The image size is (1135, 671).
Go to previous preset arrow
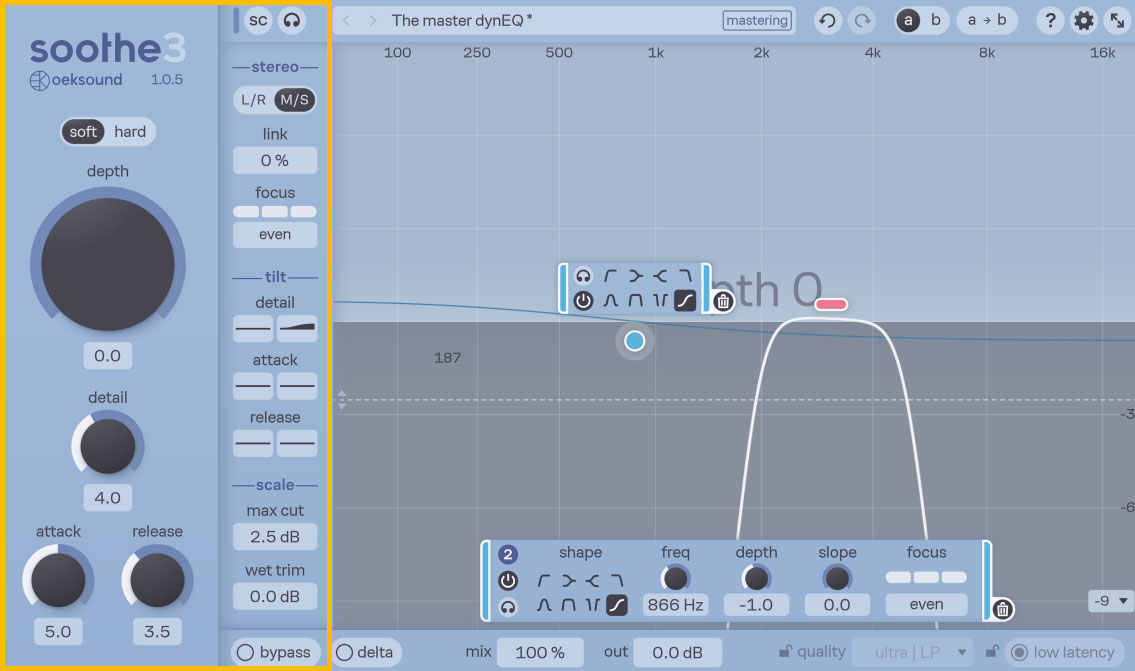coord(346,20)
